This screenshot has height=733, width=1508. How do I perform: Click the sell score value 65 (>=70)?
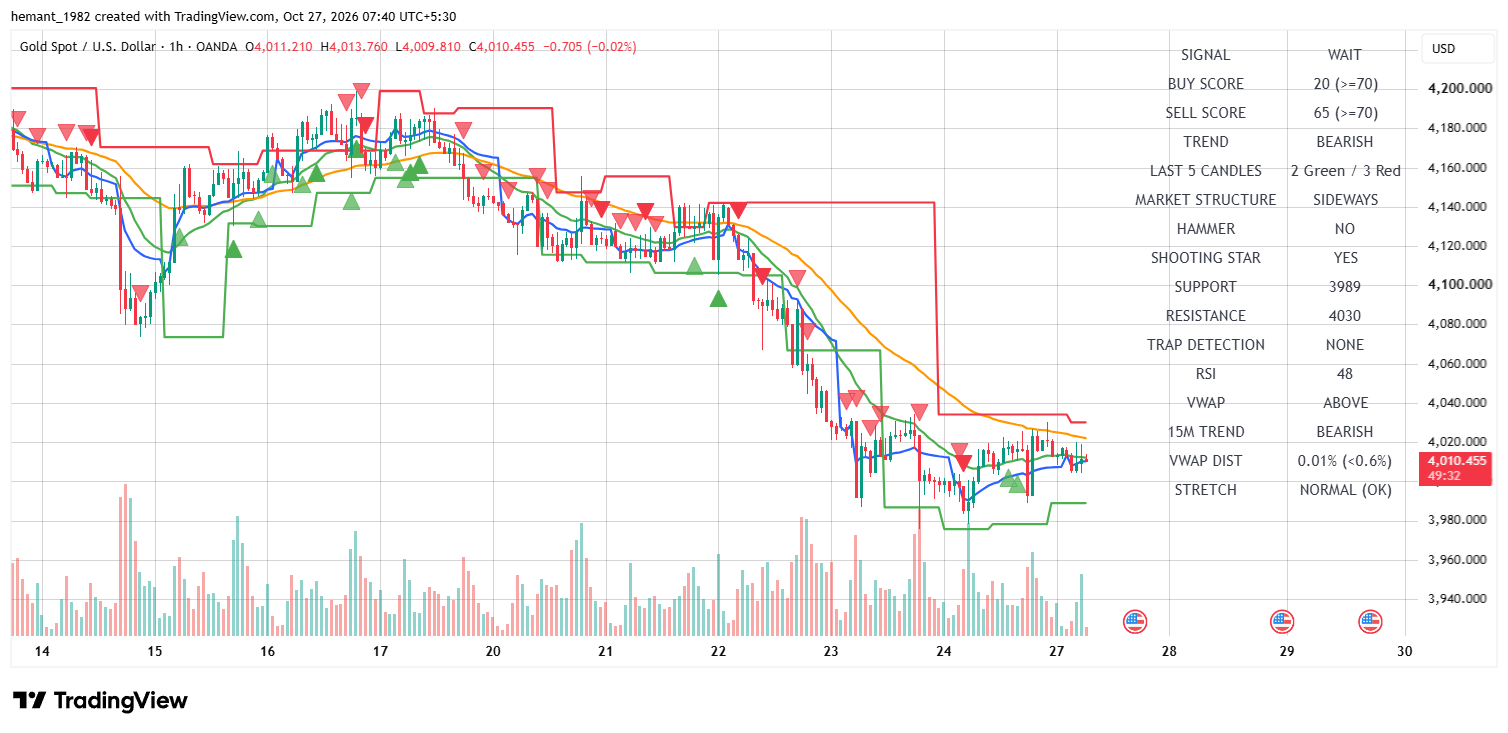1345,113
